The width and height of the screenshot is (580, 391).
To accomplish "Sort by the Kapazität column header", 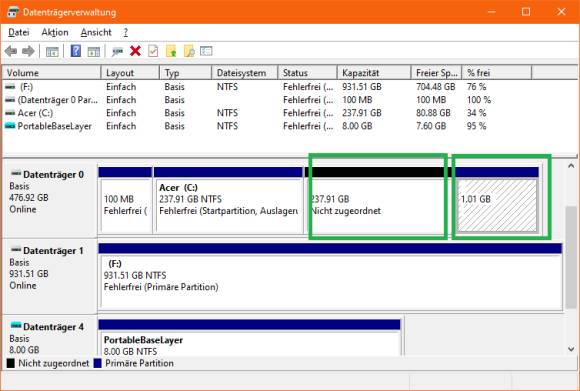I will pos(374,73).
